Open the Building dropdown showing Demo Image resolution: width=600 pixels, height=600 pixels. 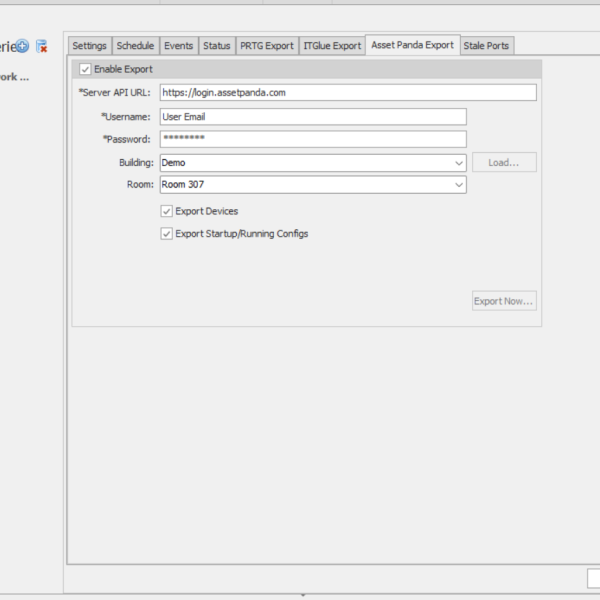pyautogui.click(x=313, y=163)
